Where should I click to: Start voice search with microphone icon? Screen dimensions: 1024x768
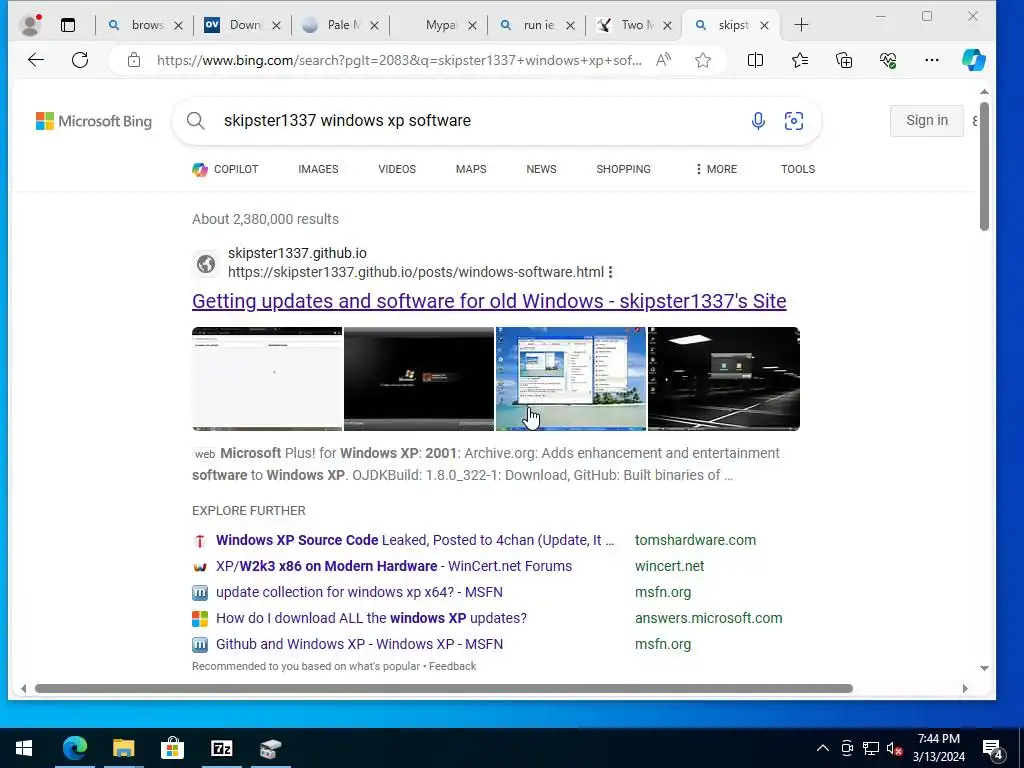click(758, 121)
